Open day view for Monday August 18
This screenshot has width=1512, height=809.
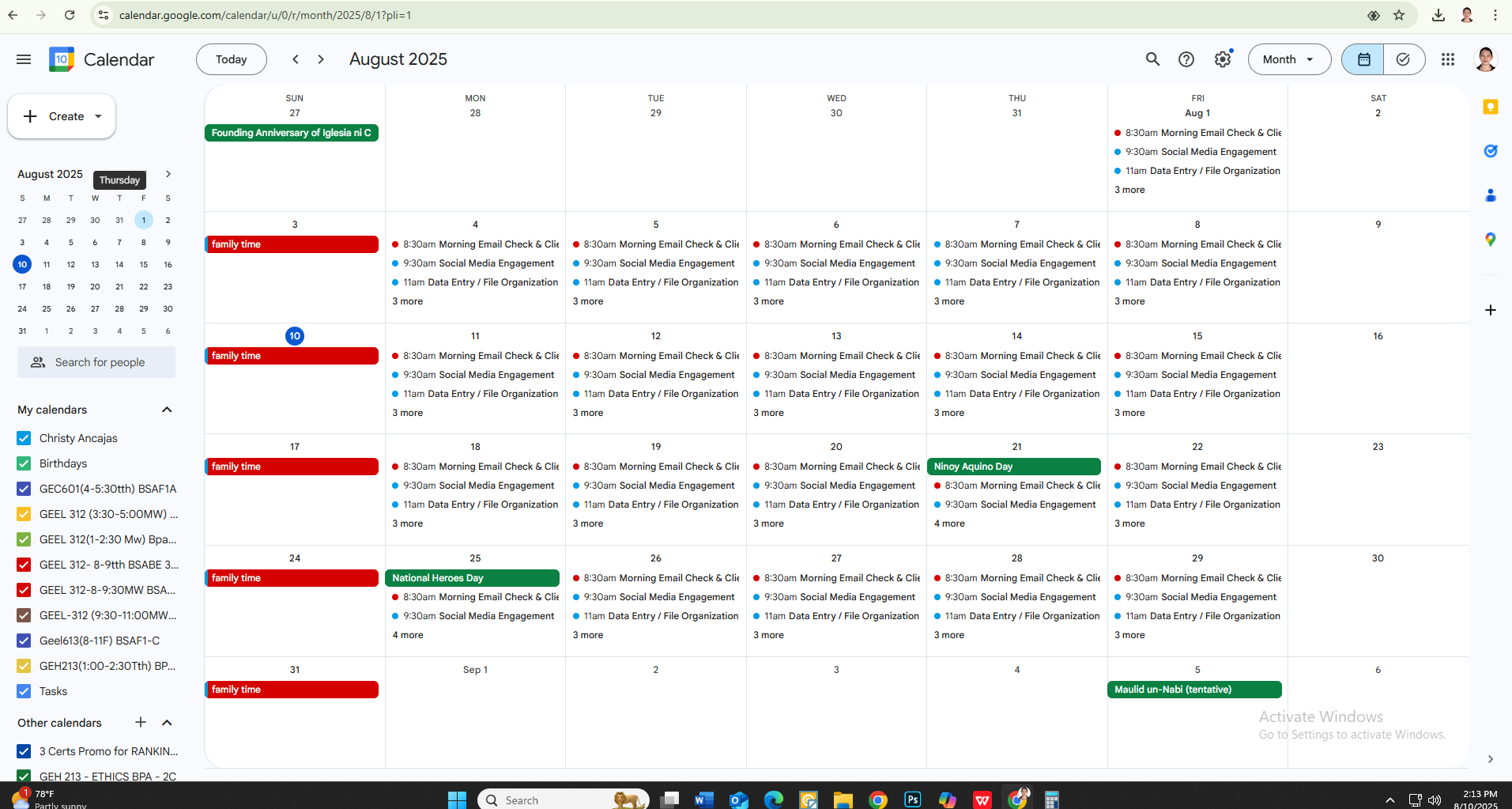point(475,447)
